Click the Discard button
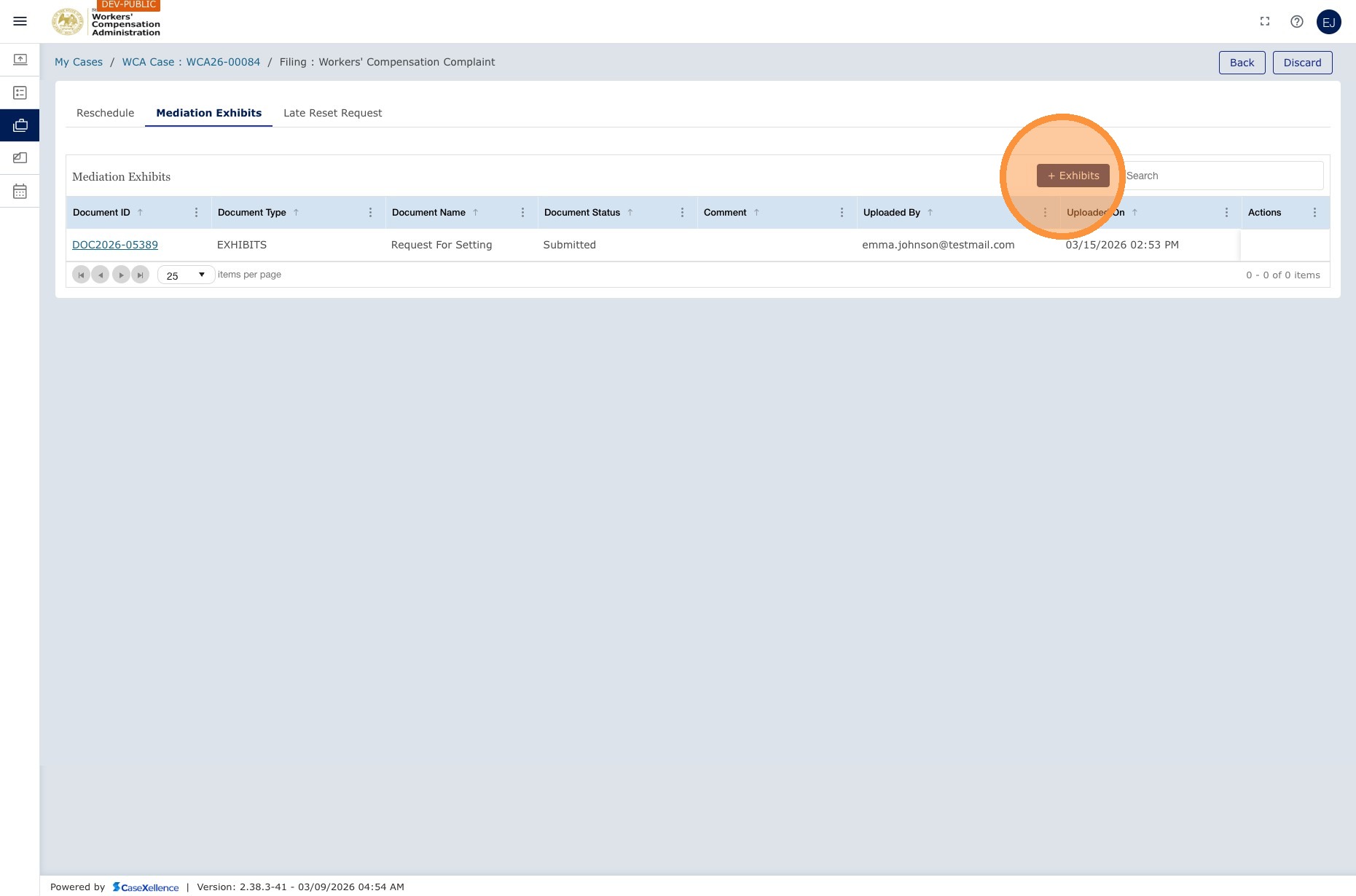 coord(1302,63)
